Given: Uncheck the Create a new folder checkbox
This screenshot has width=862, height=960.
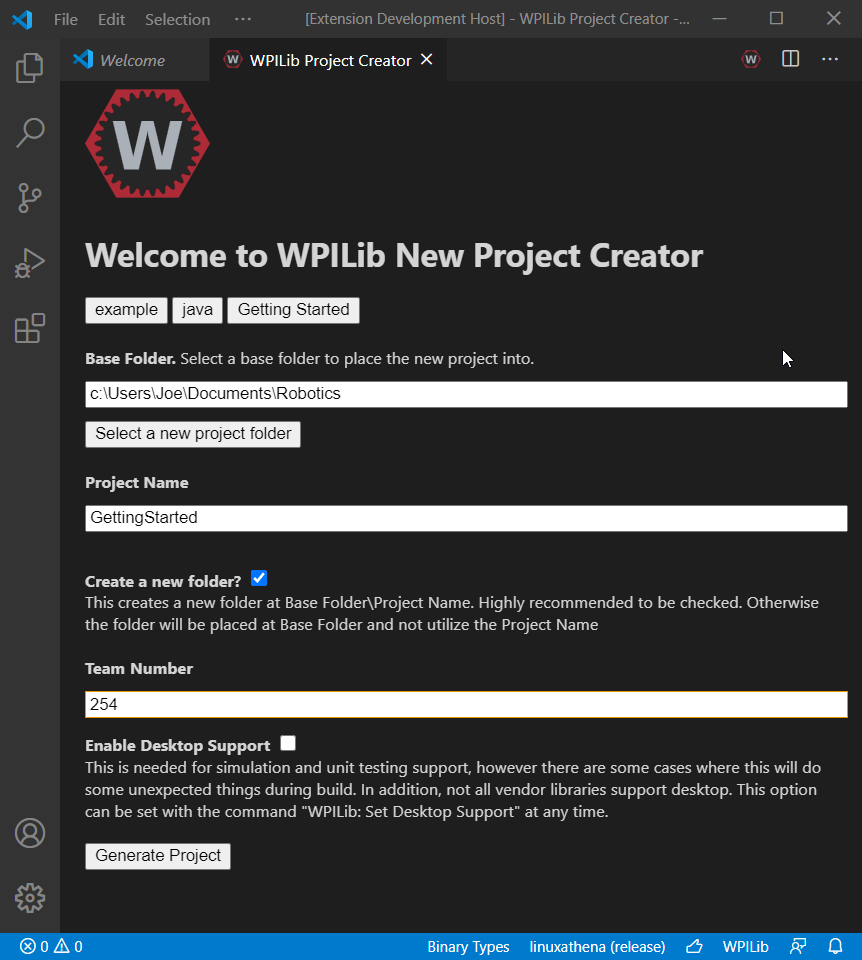Looking at the screenshot, I should [x=259, y=579].
